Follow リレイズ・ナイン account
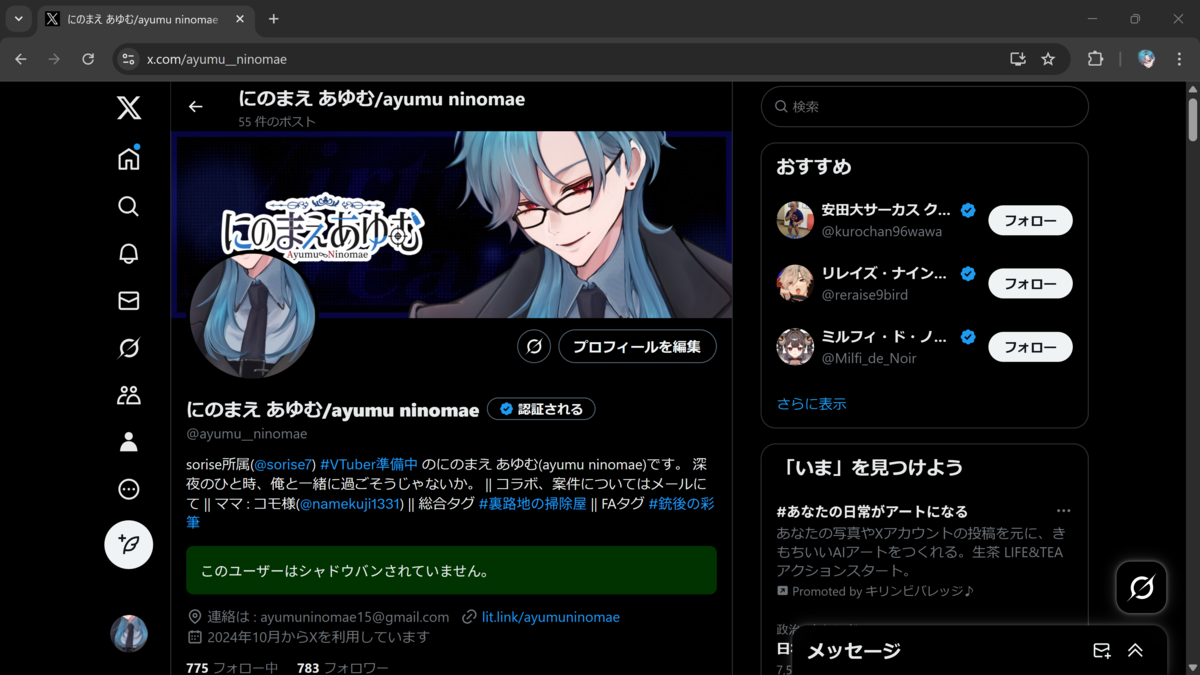The image size is (1200, 675). pyautogui.click(x=1030, y=284)
